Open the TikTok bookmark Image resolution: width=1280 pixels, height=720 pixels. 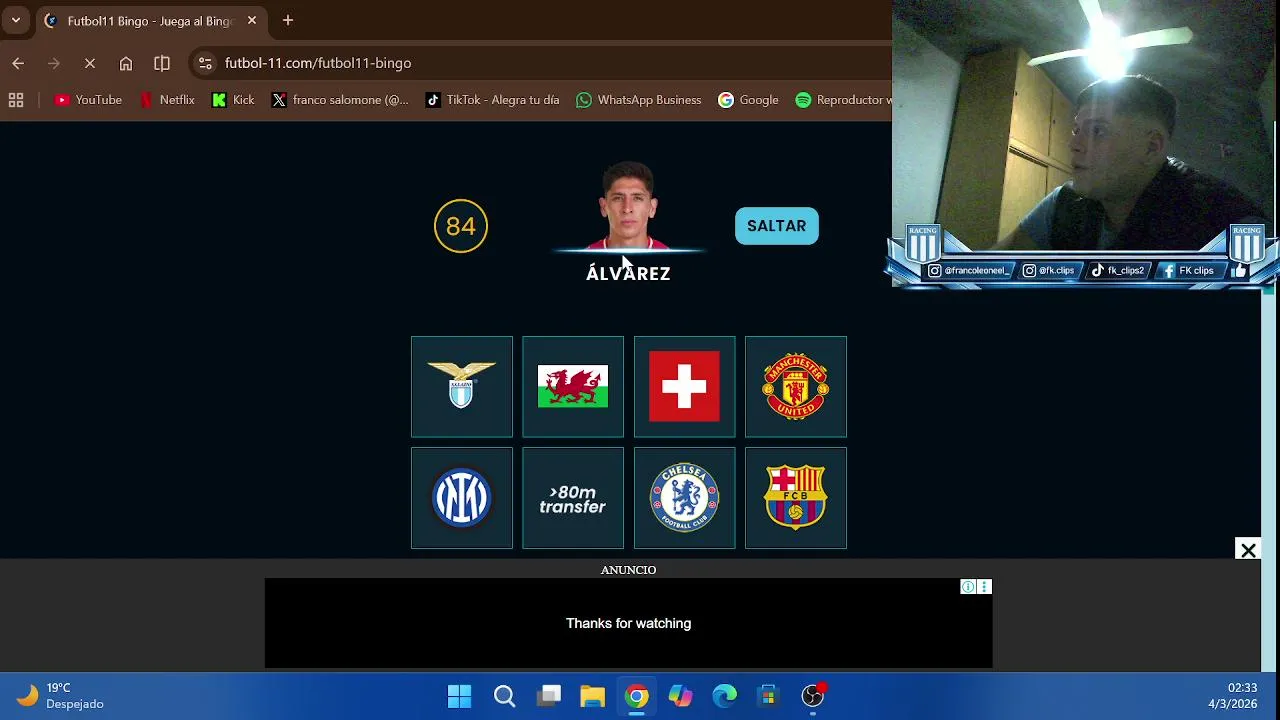(x=492, y=100)
